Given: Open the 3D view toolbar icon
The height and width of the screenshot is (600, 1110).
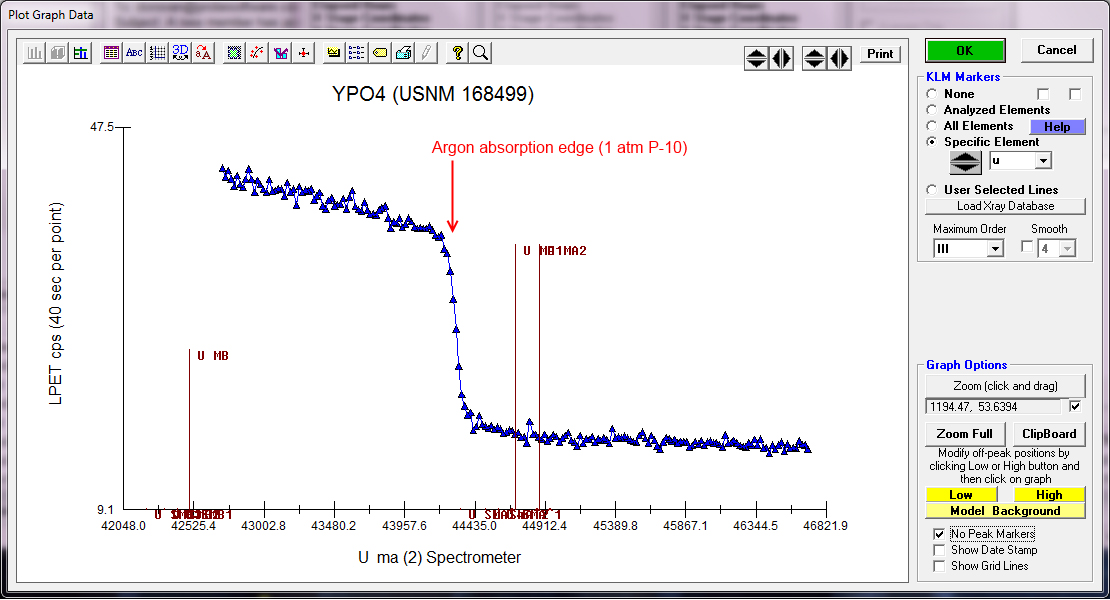Looking at the screenshot, I should [181, 53].
